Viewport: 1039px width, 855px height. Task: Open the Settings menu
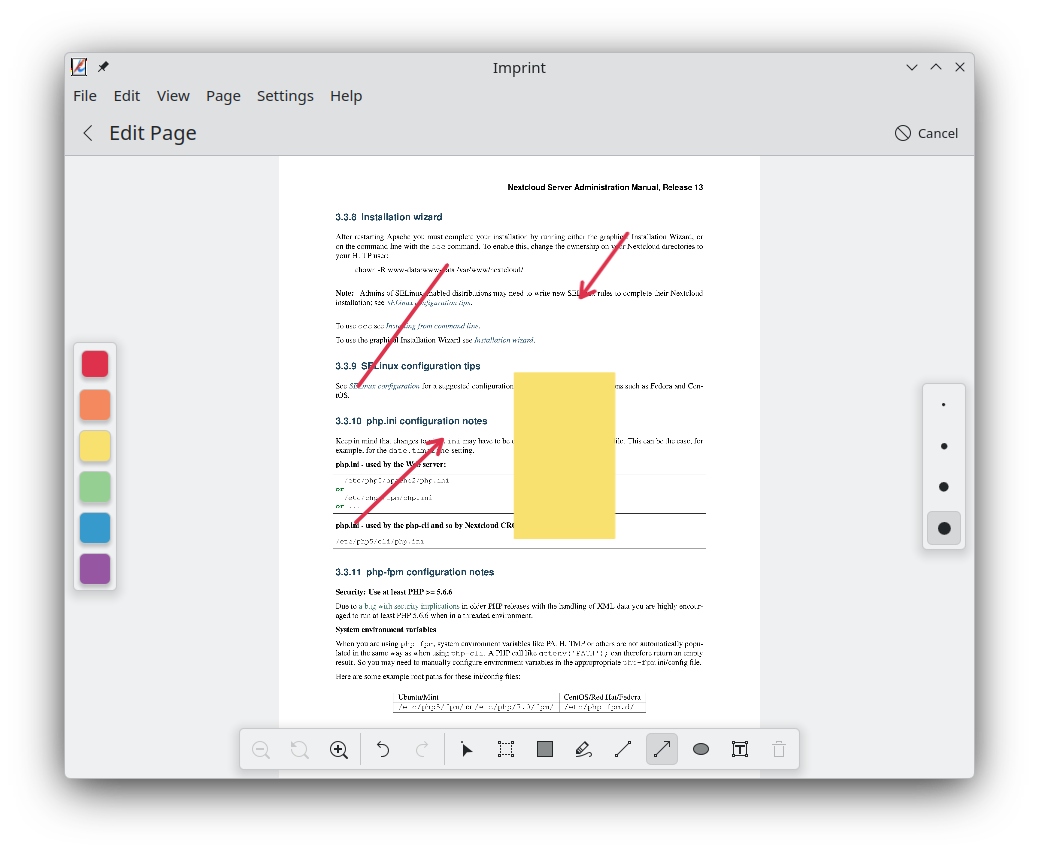click(x=285, y=96)
